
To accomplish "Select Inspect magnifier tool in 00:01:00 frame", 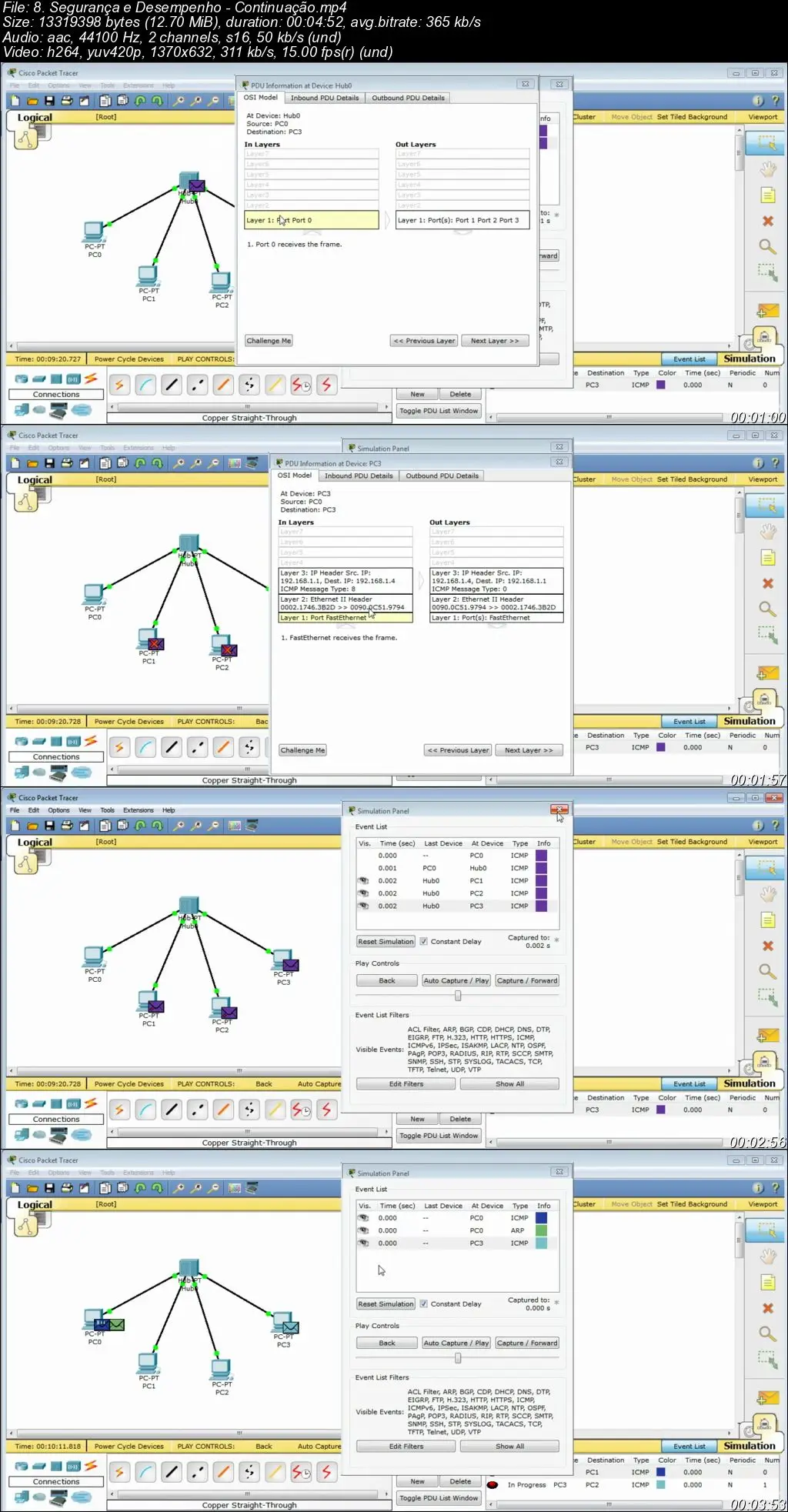I will (x=767, y=246).
